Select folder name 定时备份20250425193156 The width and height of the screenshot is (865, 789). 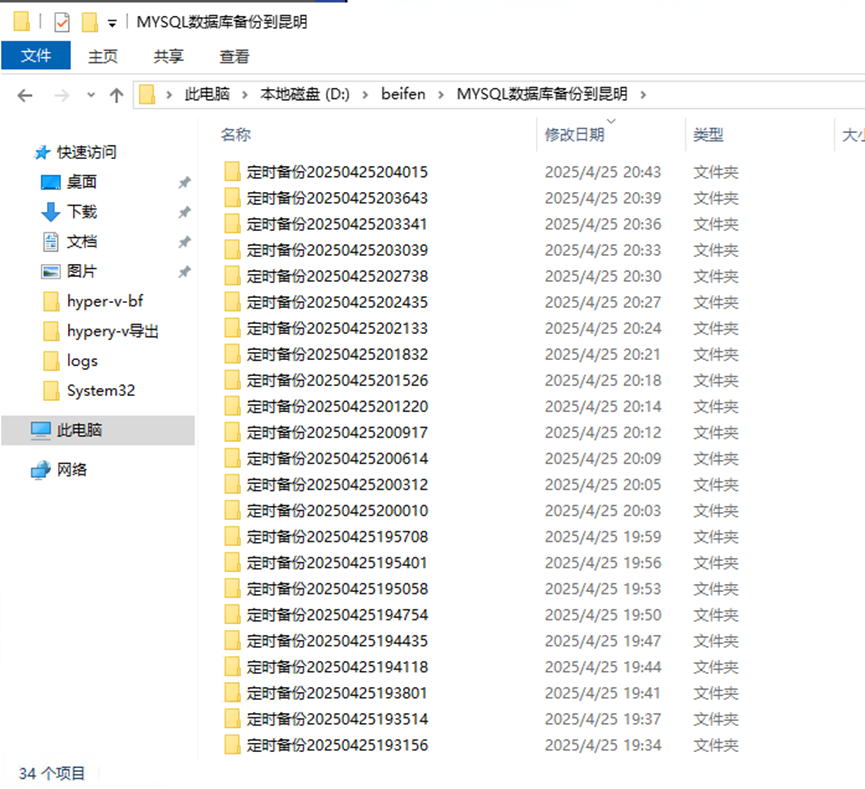pyautogui.click(x=337, y=745)
